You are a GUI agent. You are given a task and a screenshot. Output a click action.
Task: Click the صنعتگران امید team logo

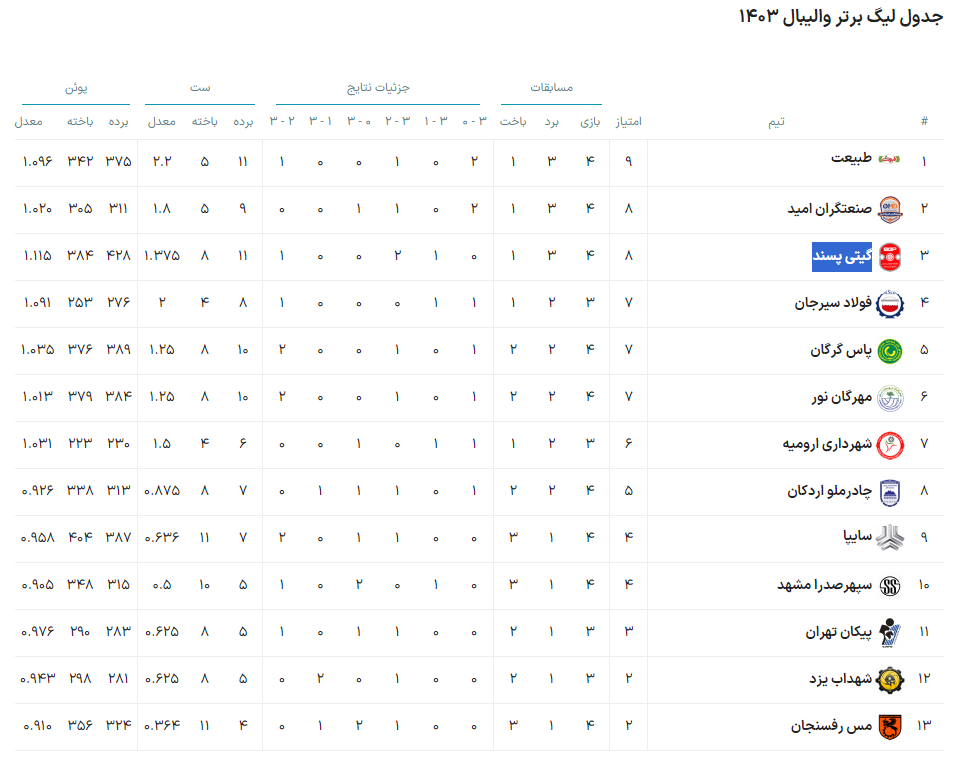tap(890, 209)
